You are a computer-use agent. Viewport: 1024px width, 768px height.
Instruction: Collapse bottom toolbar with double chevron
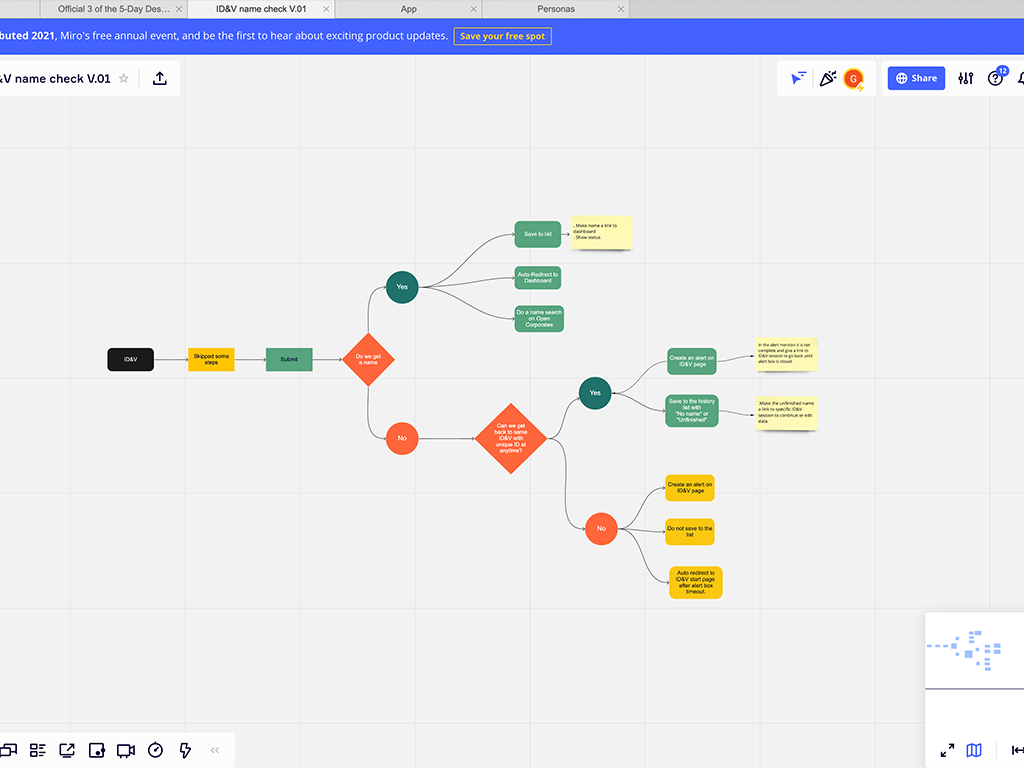tap(215, 750)
